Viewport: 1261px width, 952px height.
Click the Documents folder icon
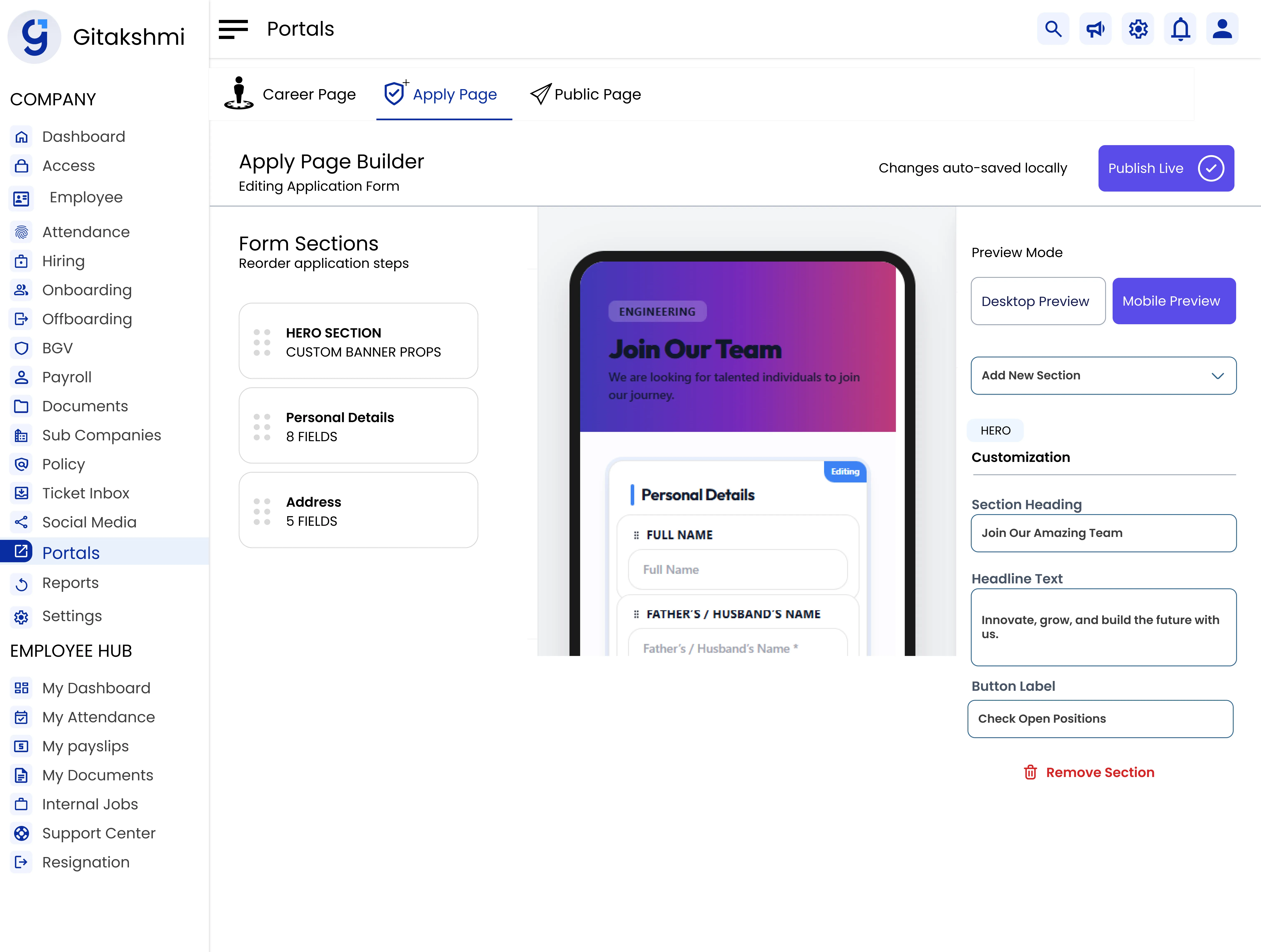[21, 407]
